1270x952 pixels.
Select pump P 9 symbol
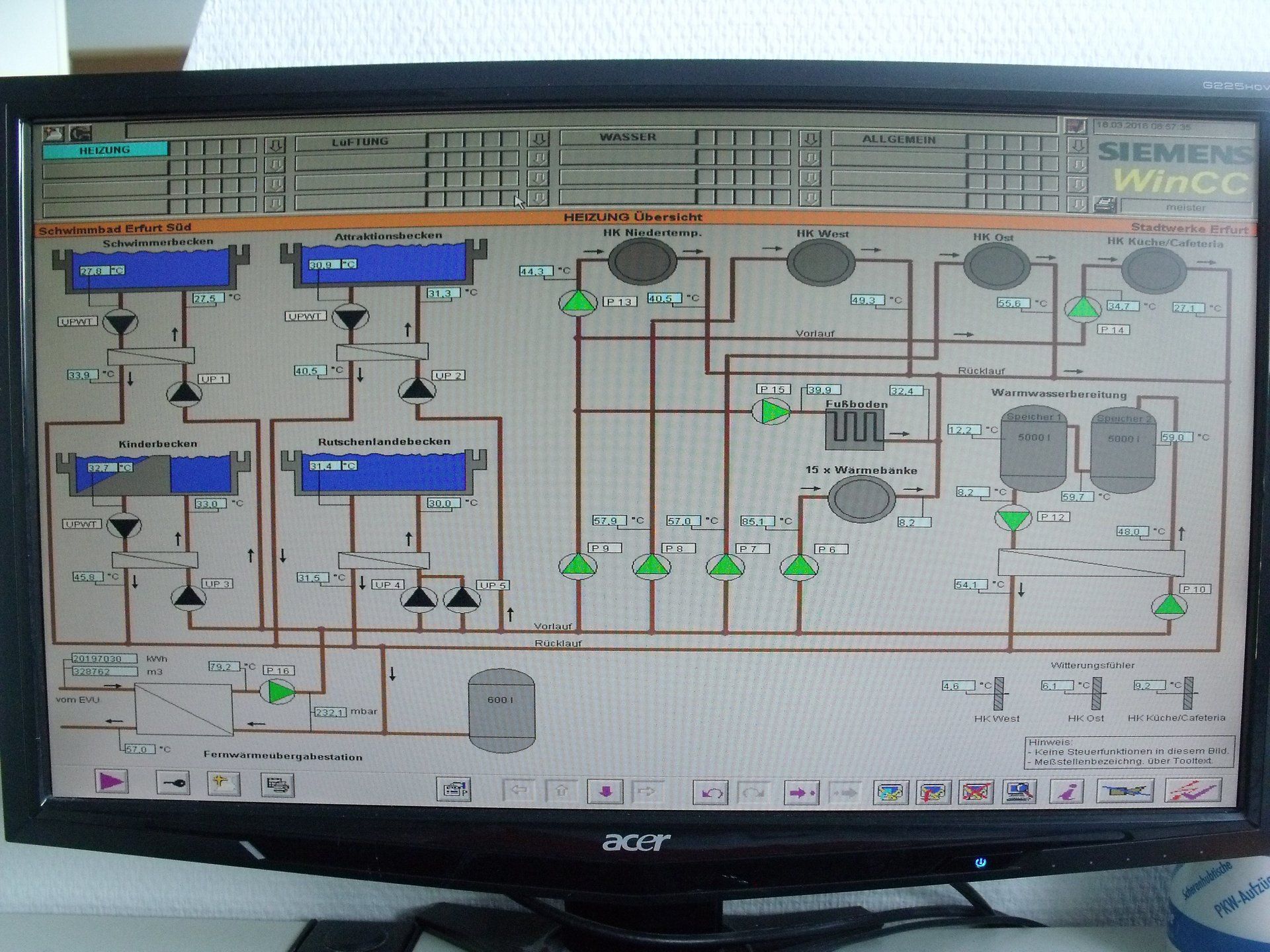pyautogui.click(x=579, y=566)
